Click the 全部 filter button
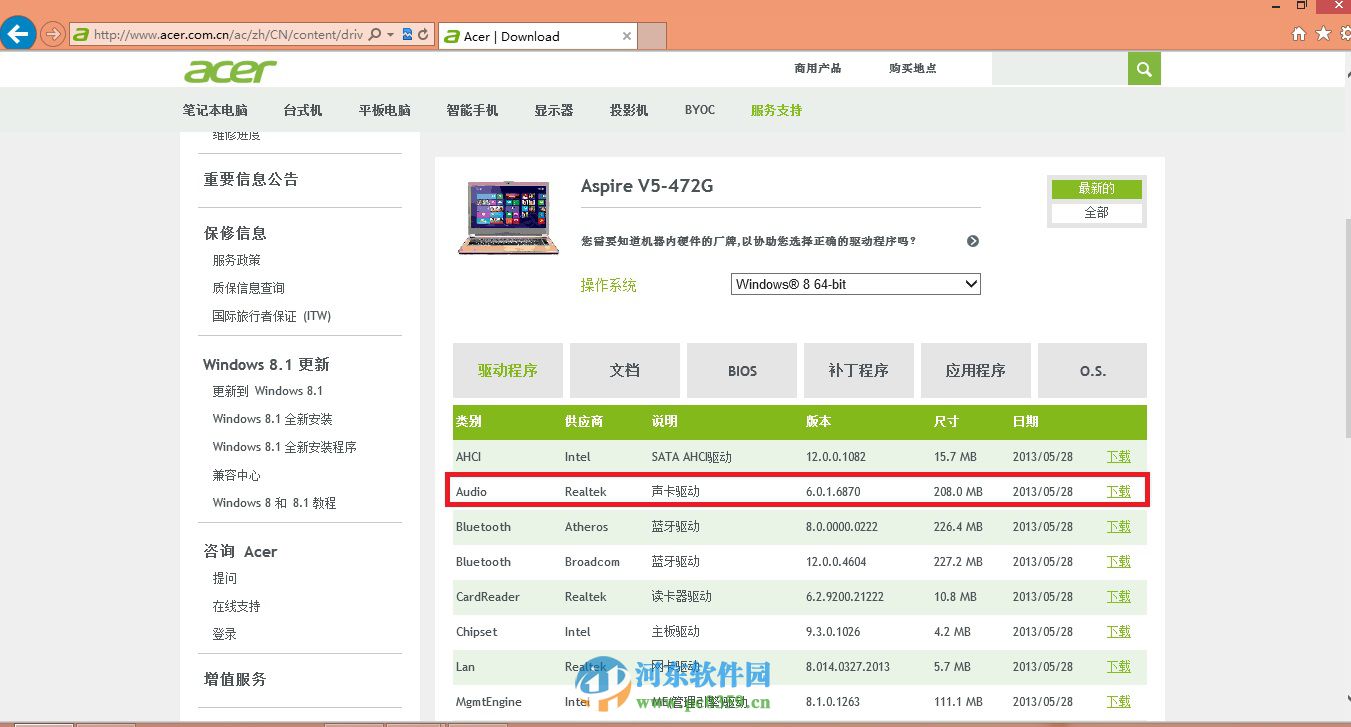Screen dimensions: 1351x727 click(1096, 212)
